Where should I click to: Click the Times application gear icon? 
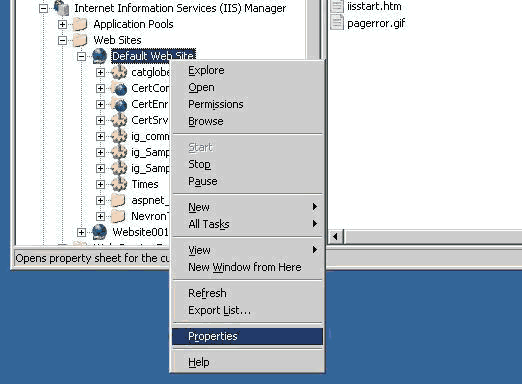119,184
